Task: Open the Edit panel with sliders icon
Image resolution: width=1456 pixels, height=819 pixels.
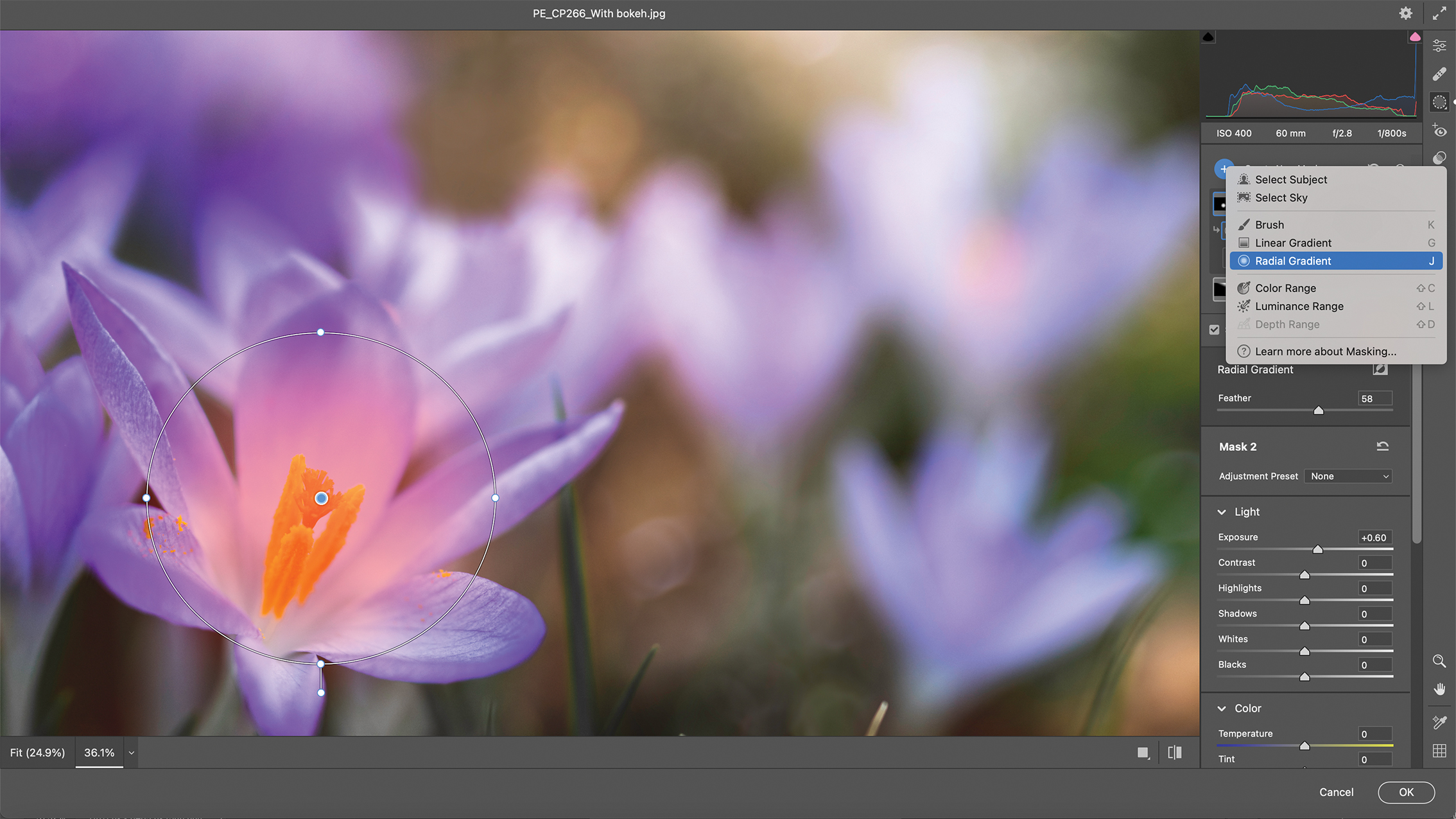Action: (x=1439, y=45)
